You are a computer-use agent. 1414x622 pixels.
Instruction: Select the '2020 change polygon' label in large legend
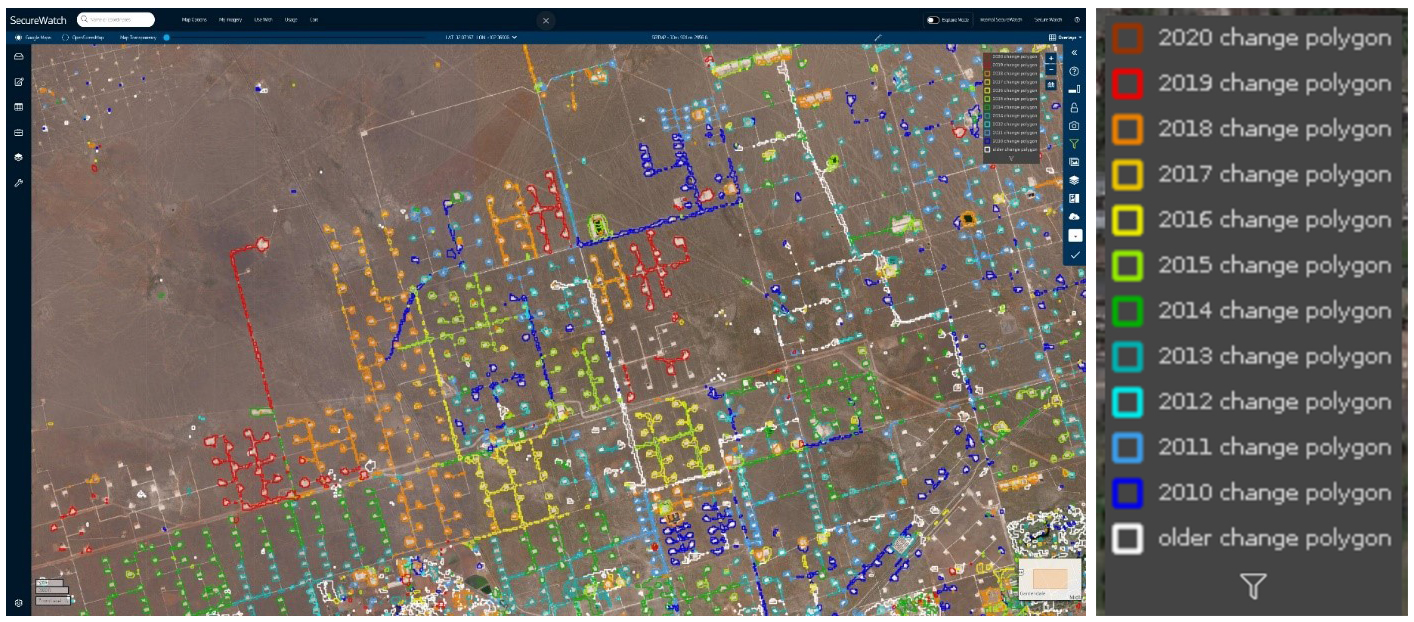coord(1274,38)
